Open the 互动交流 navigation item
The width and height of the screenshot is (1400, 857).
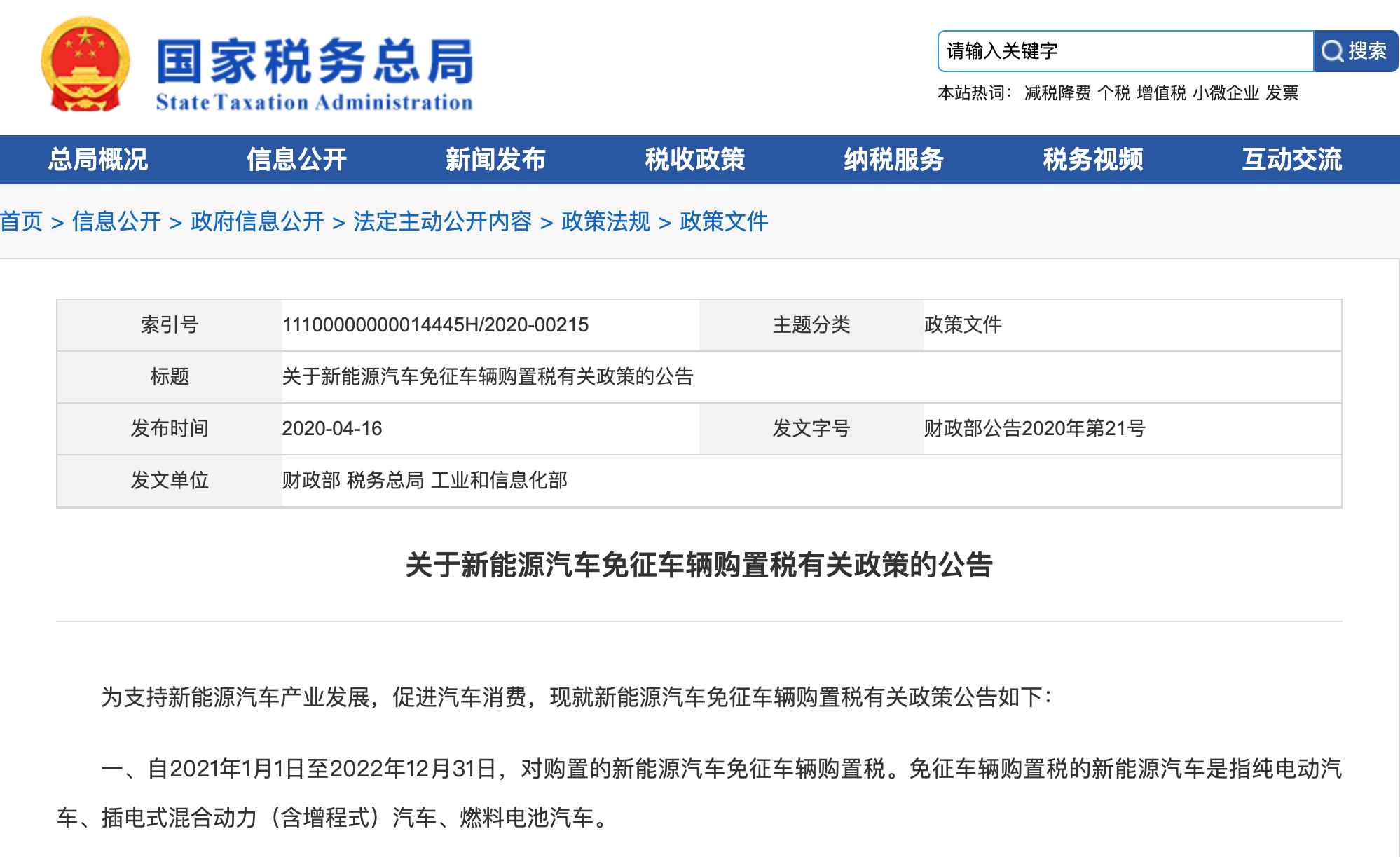point(1292,160)
